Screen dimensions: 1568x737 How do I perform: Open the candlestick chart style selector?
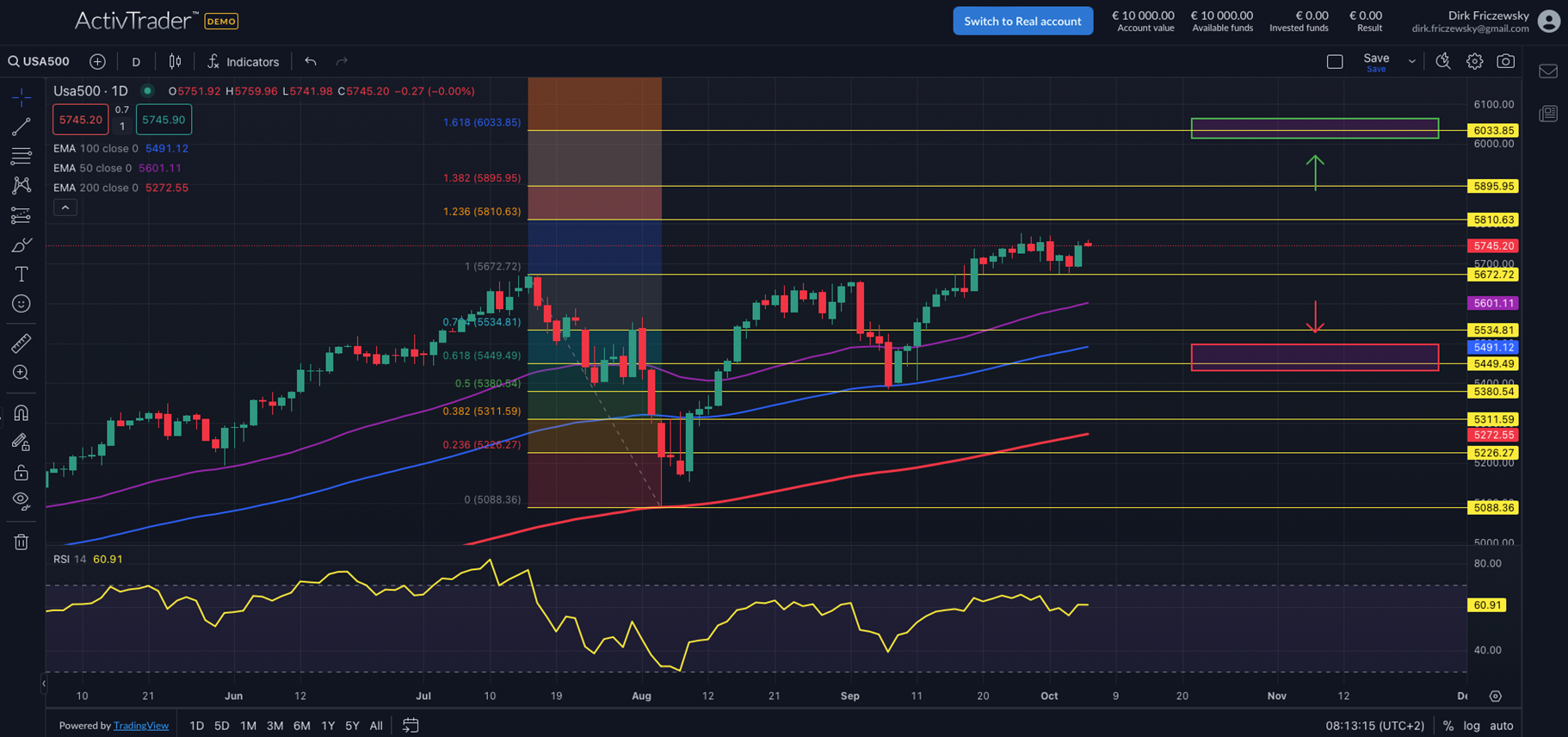coord(175,61)
